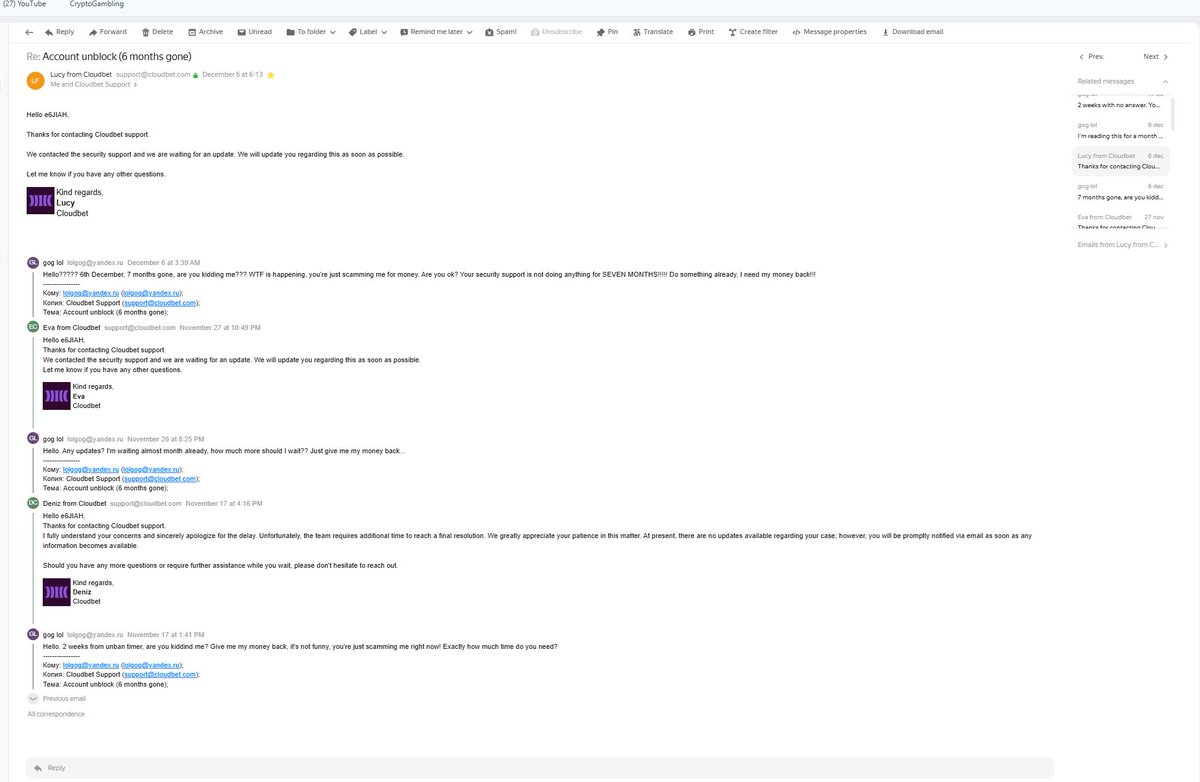This screenshot has width=1200, height=782.
Task: Click sender name 'Lucy from Cloudbet' in header
Action: click(x=81, y=75)
